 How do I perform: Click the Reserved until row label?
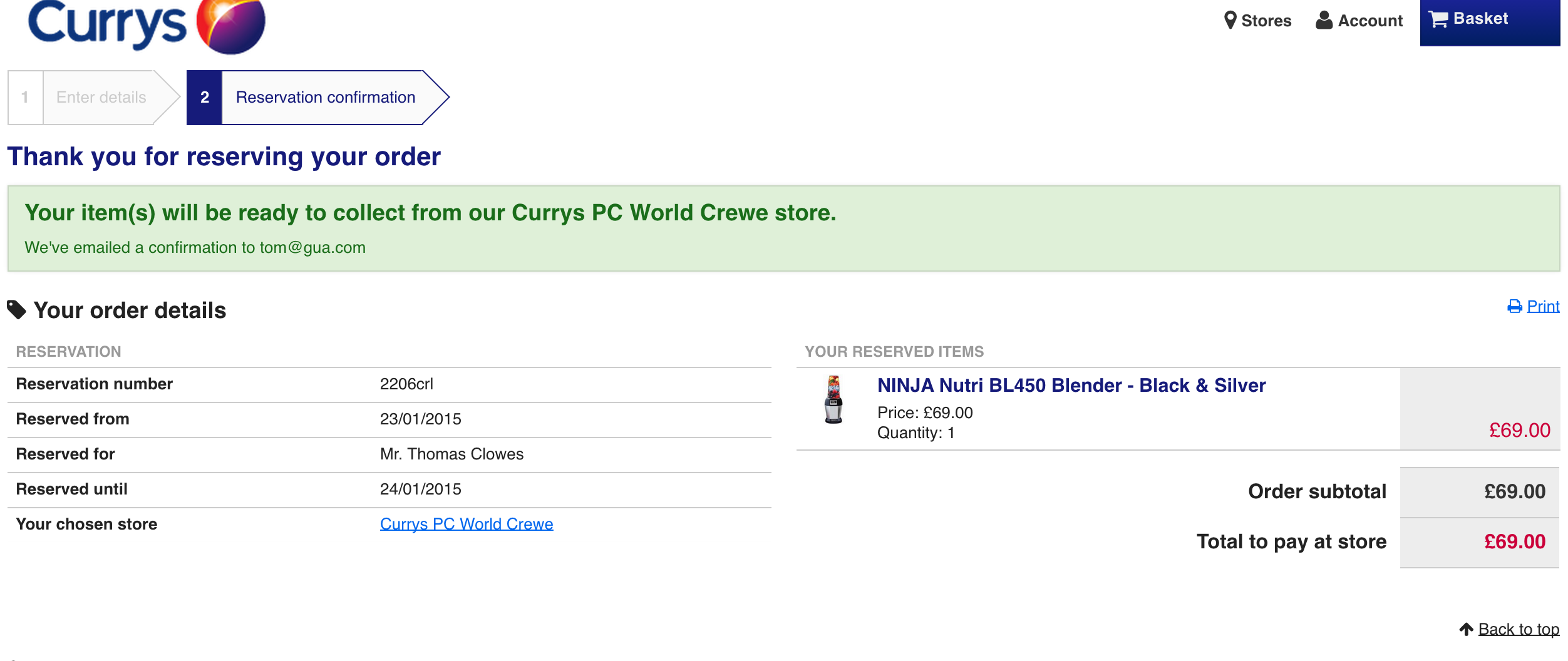point(71,489)
